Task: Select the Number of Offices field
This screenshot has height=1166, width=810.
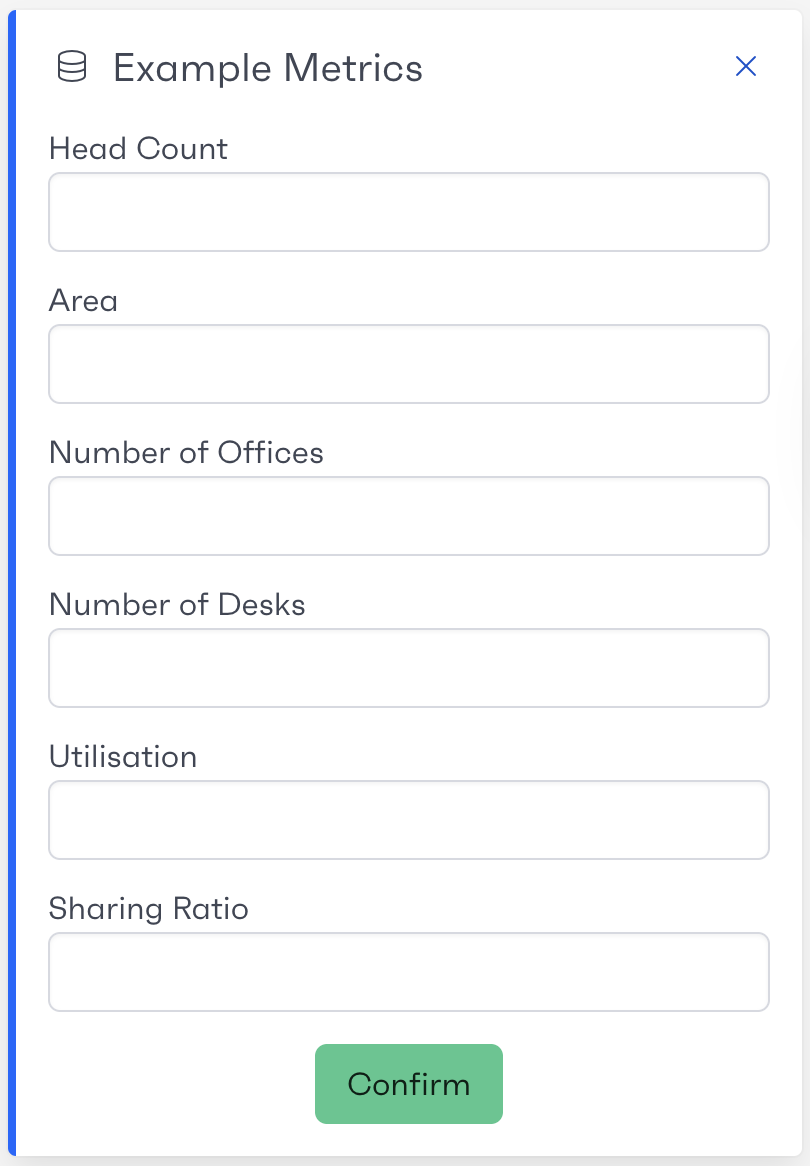Action: [x=408, y=516]
